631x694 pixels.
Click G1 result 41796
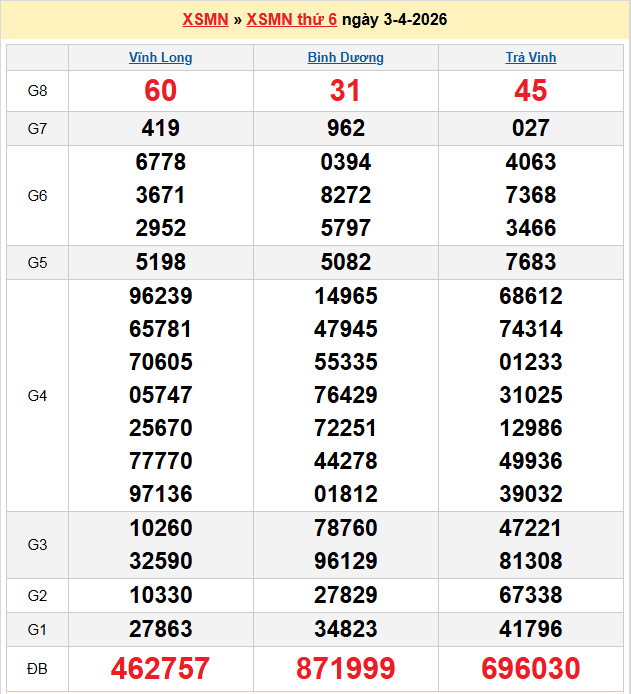[x=530, y=629]
